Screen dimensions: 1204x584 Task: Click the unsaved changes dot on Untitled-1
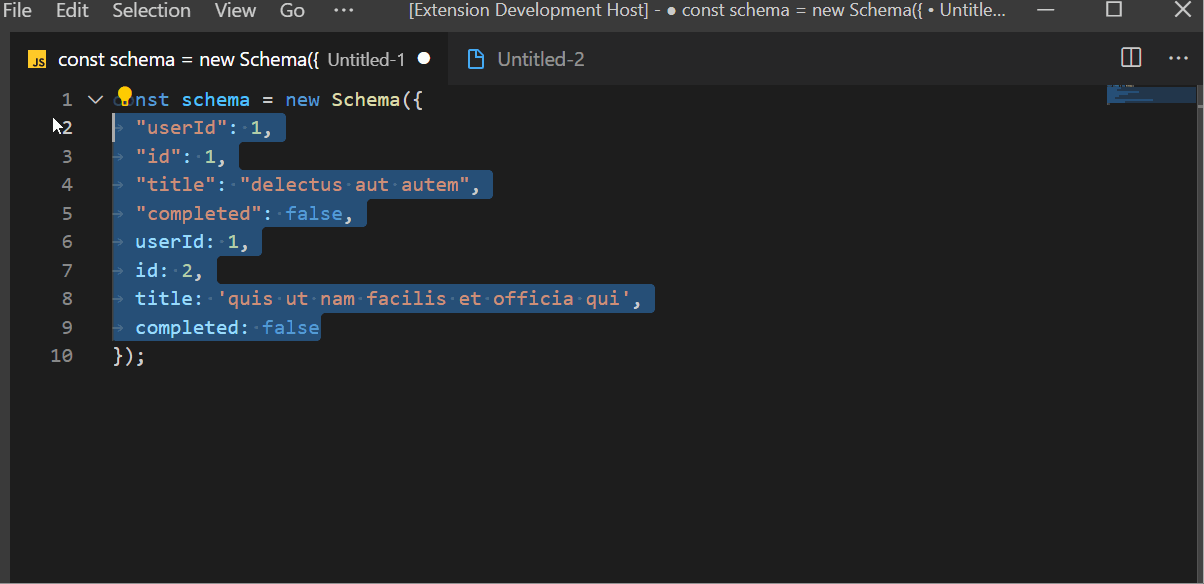(424, 59)
